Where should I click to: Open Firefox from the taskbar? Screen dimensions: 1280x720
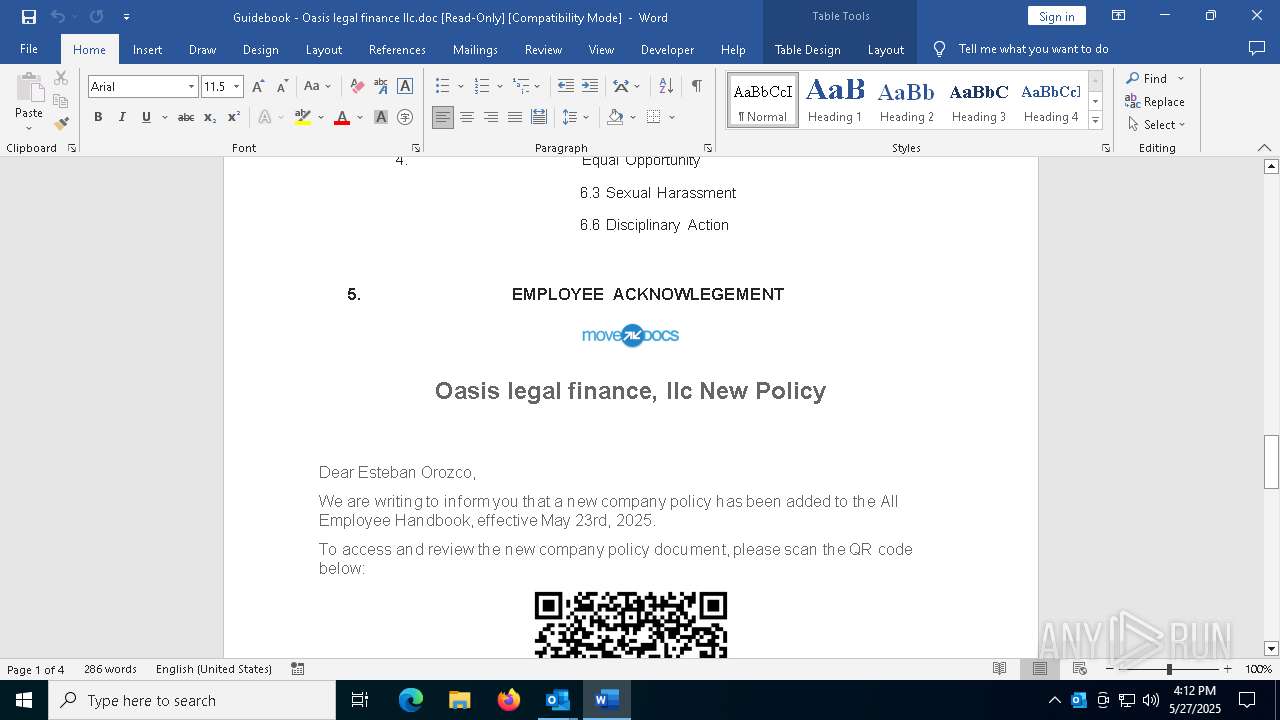click(509, 700)
